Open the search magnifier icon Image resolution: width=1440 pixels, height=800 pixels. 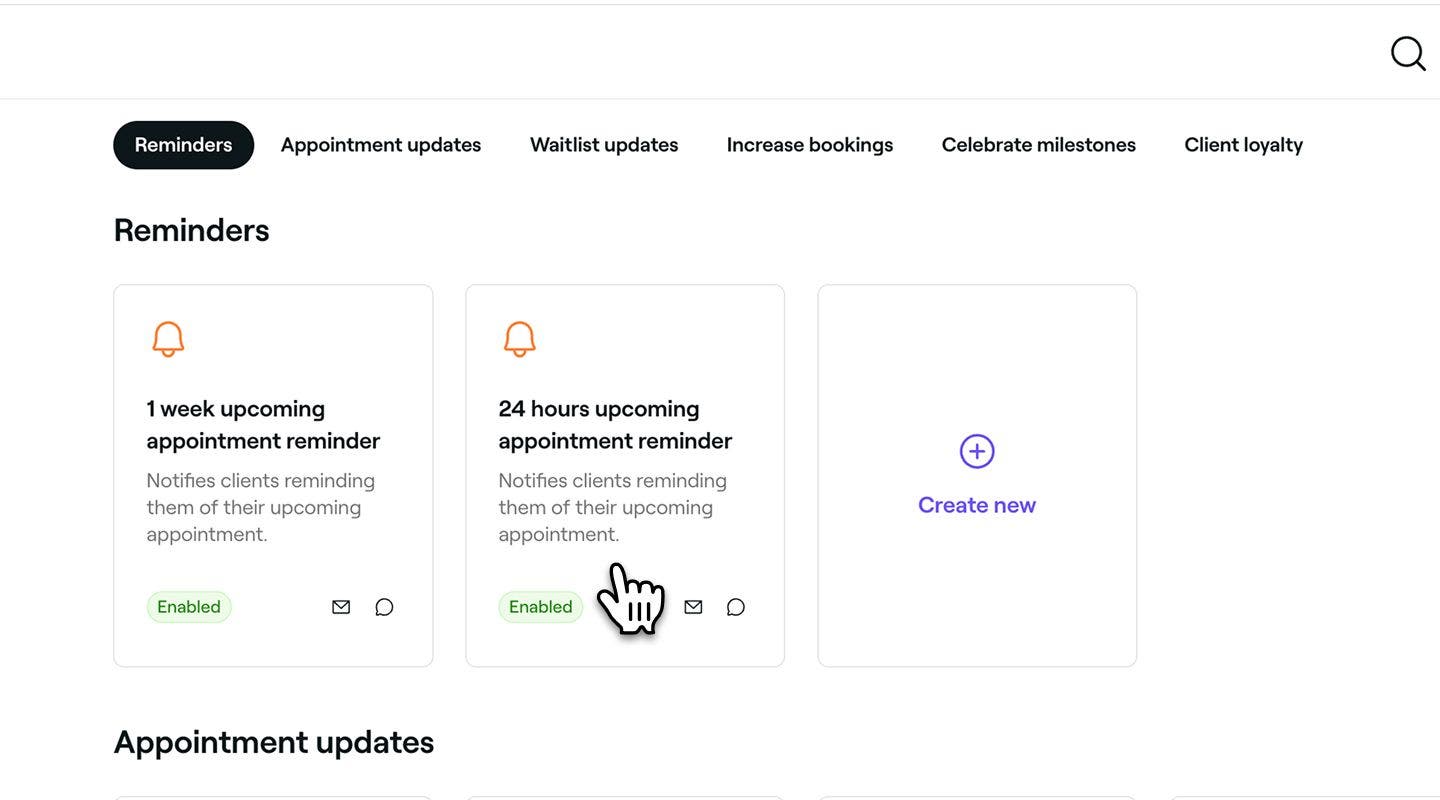coord(1408,53)
